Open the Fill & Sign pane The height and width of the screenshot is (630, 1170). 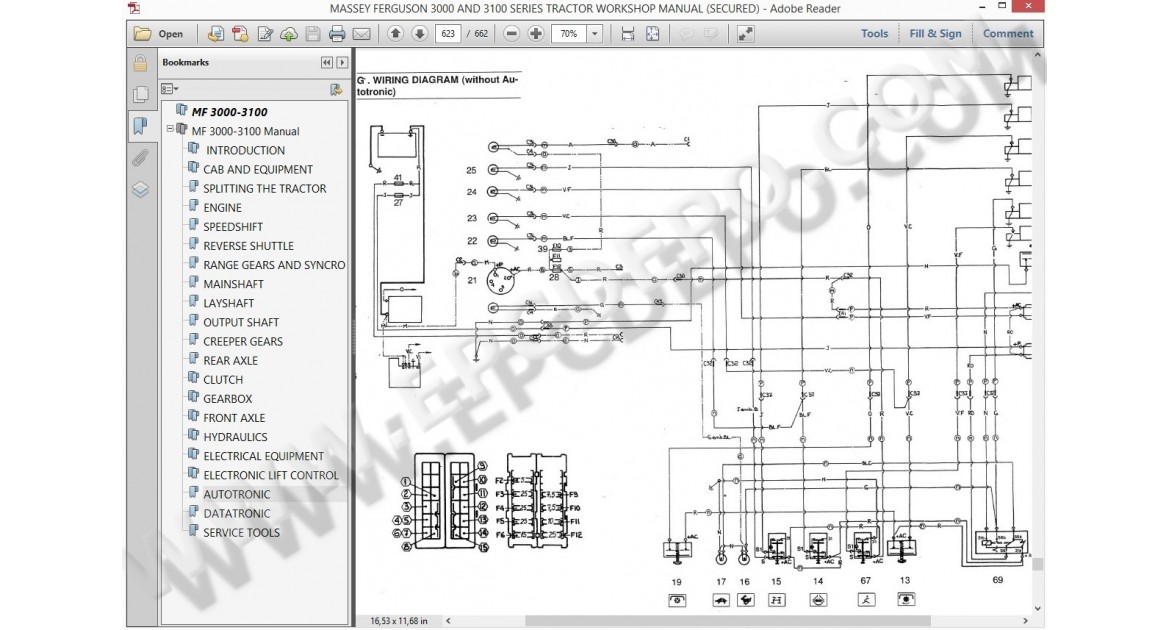pyautogui.click(x=935, y=34)
